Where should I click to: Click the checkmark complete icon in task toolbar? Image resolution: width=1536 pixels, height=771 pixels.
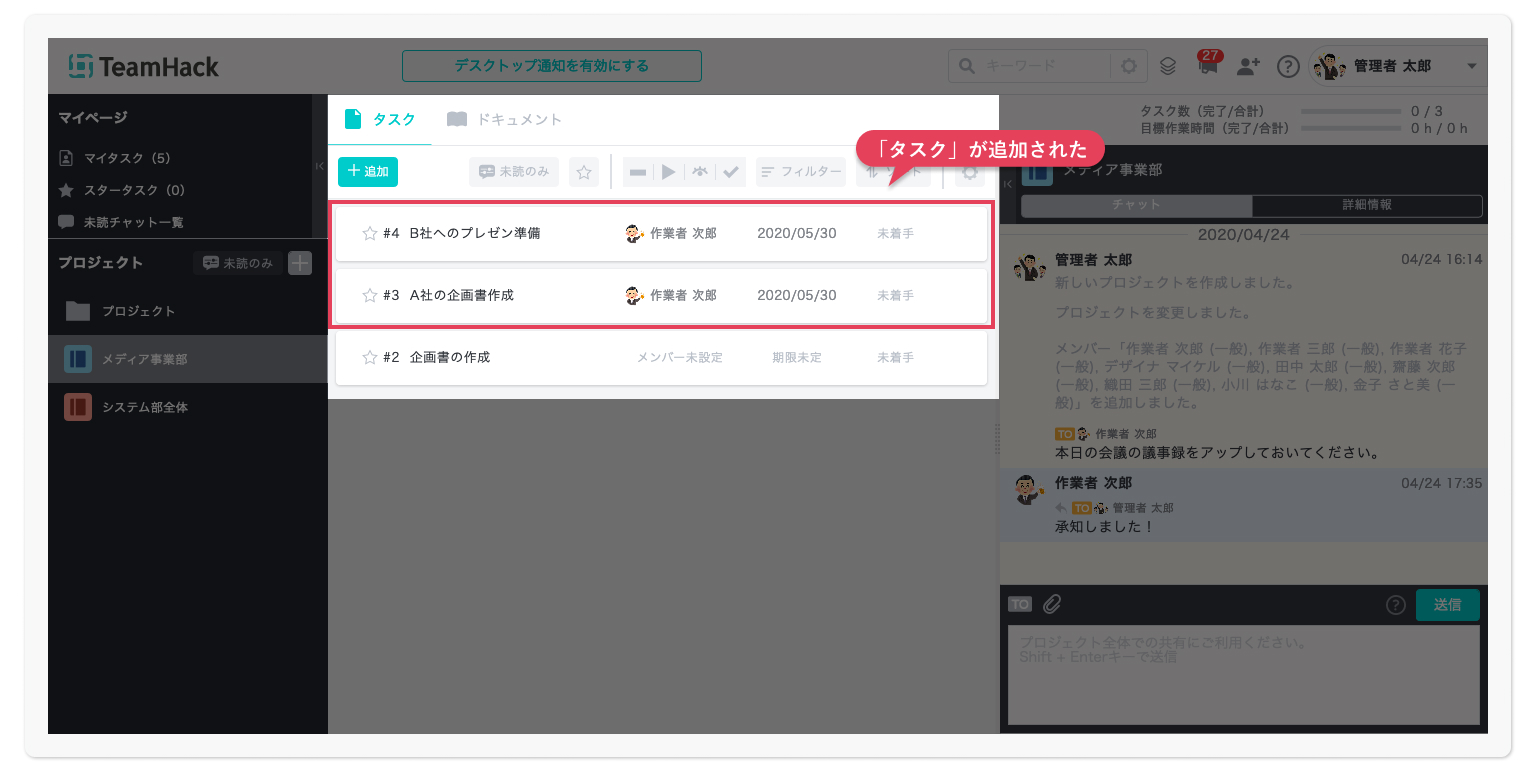[731, 172]
